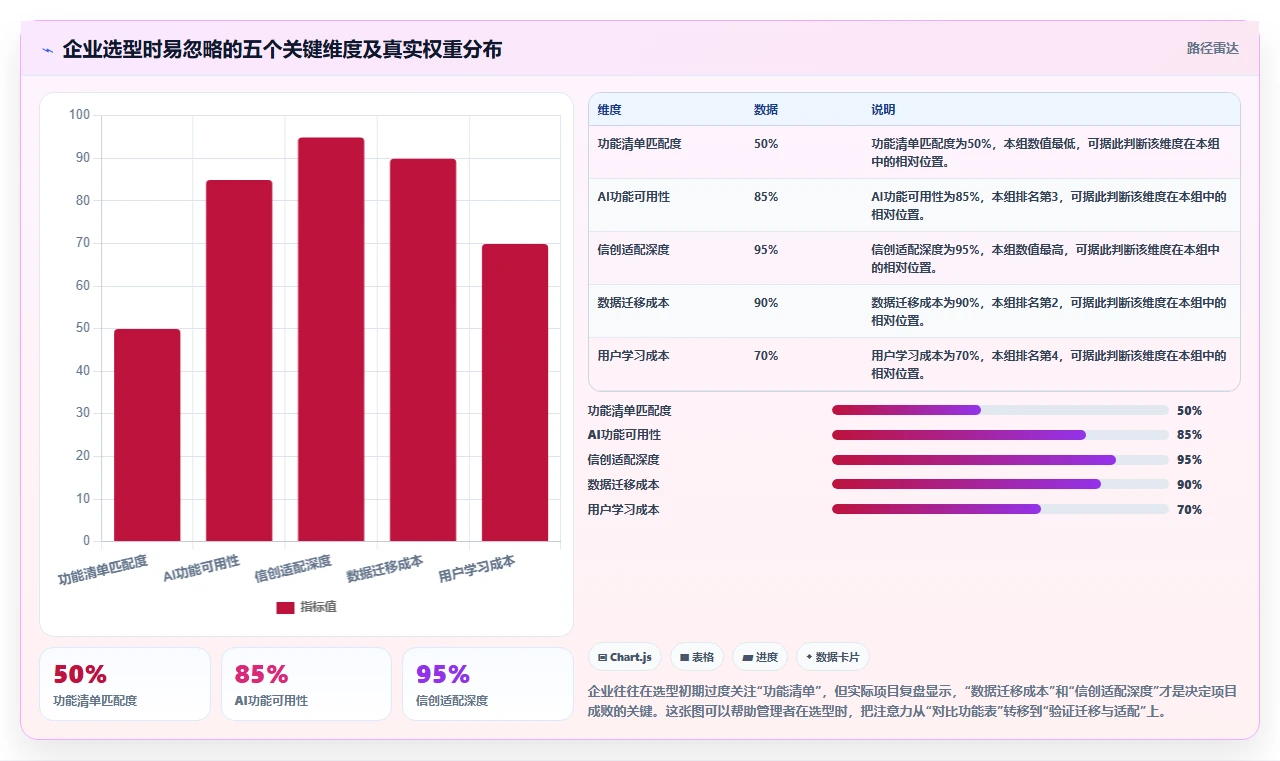Click the 路径雷达 label in the header
The width and height of the screenshot is (1280, 761).
[1212, 48]
